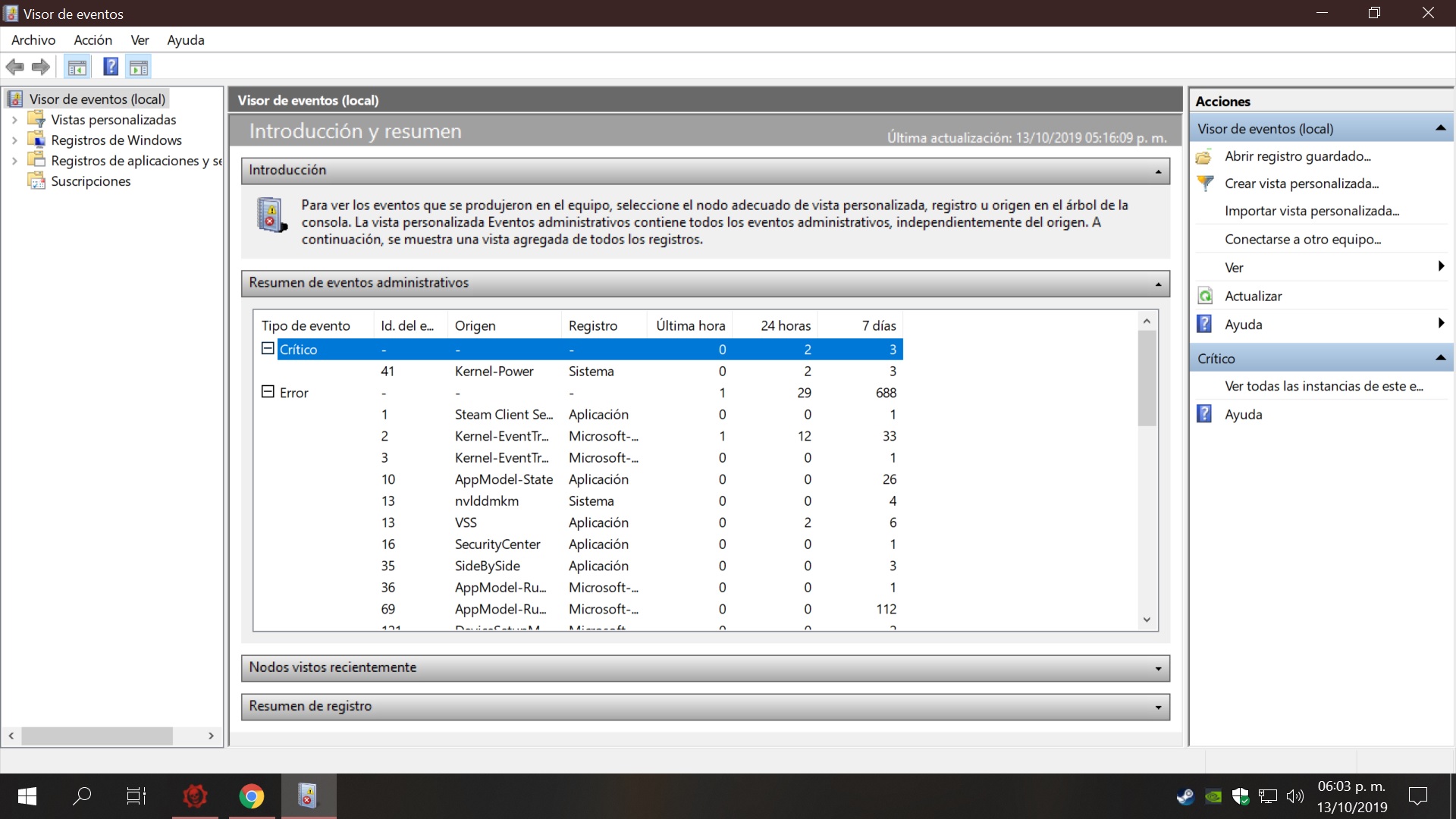1456x819 pixels.
Task: Click the Forward arrow toolbar icon
Action: 41,67
